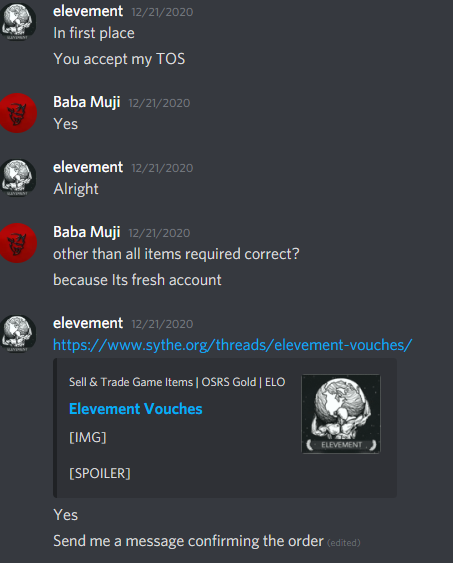The image size is (453, 563).
Task: Click elevement's avatar beside the sythe link
Action: 18,334
